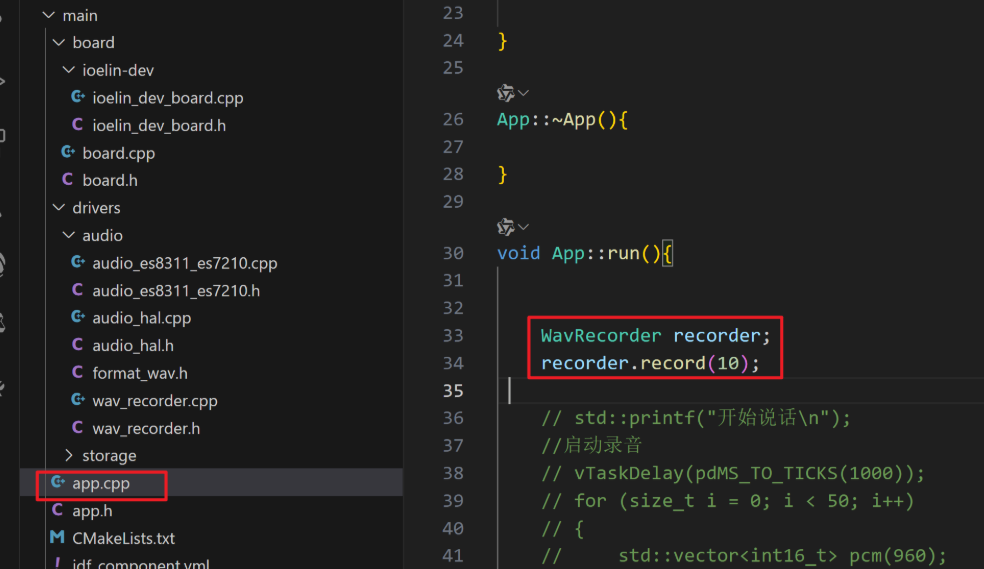Image resolution: width=984 pixels, height=569 pixels.
Task: Open ioelin_dev_board.cpp file
Action: [x=168, y=98]
